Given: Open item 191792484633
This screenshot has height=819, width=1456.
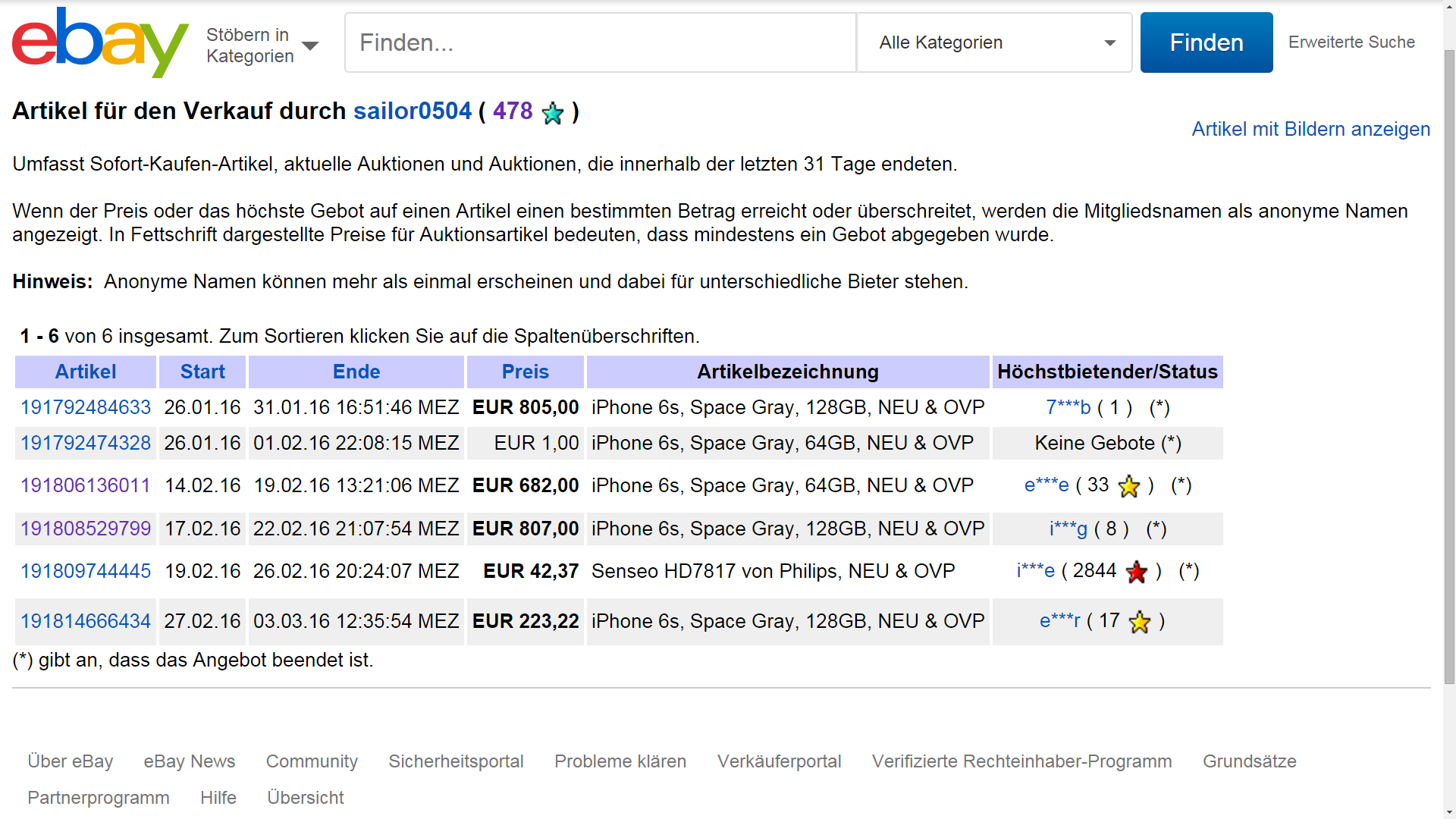Looking at the screenshot, I should (86, 407).
